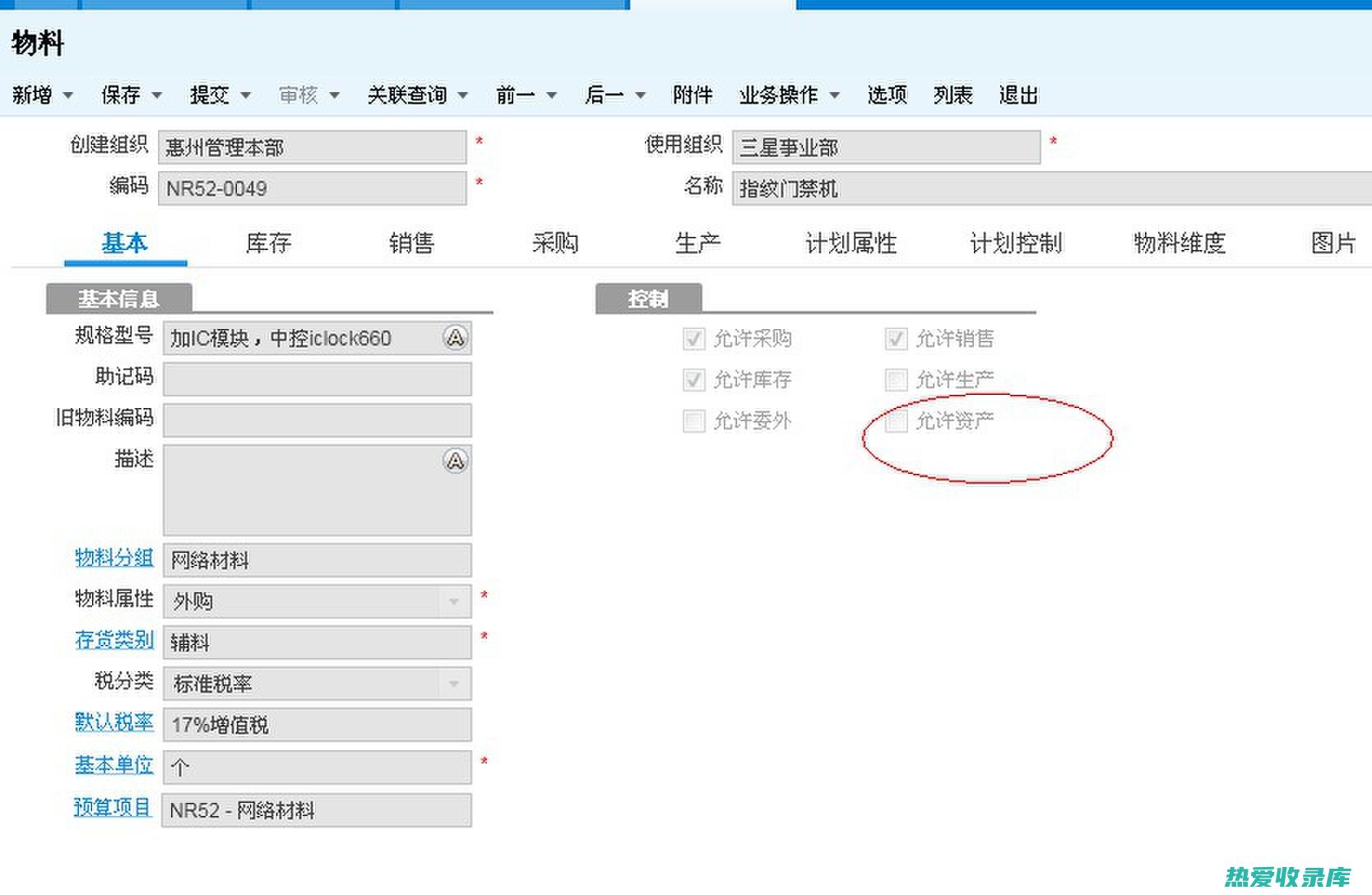Toggle 允许资产 checkbox
This screenshot has width=1372, height=895.
click(896, 421)
